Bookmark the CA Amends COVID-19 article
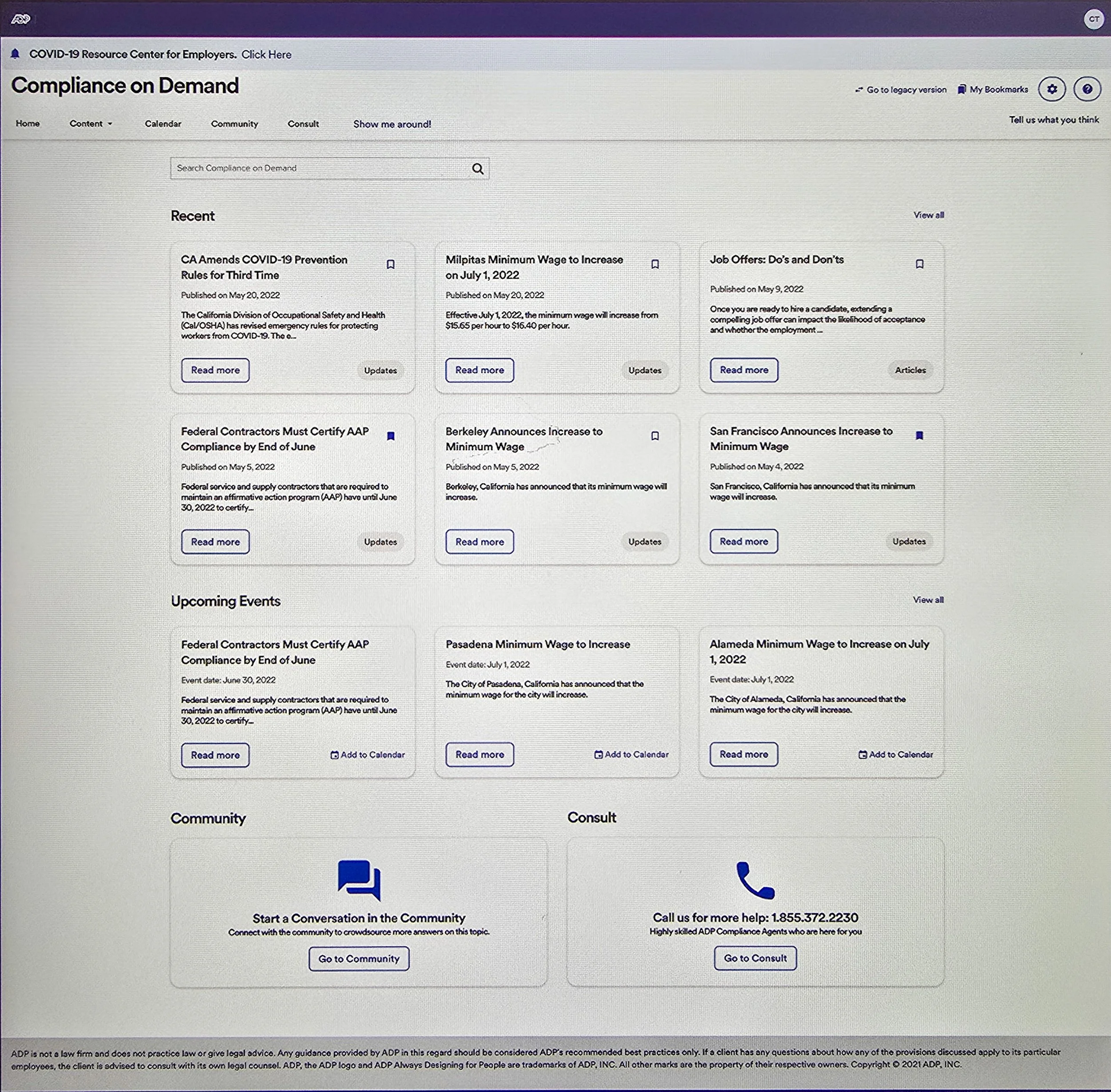 [391, 264]
